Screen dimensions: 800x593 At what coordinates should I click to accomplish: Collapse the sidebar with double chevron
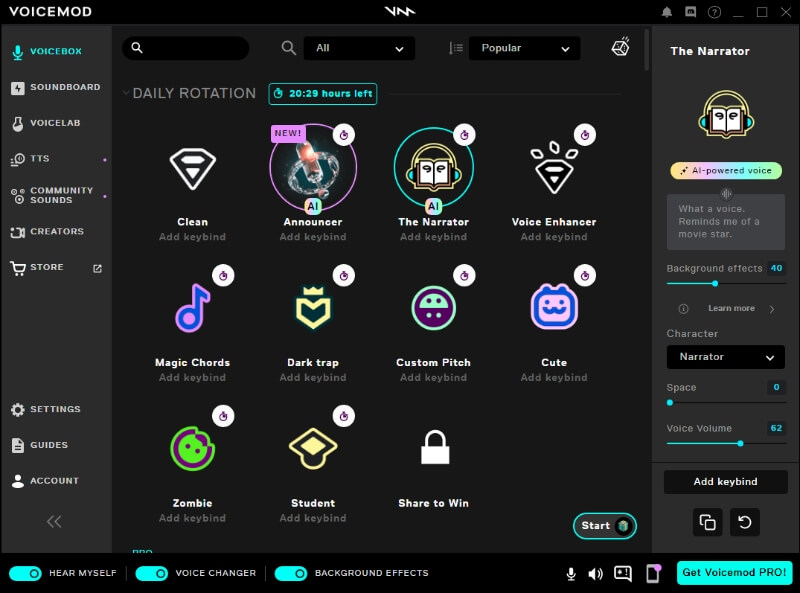click(54, 522)
